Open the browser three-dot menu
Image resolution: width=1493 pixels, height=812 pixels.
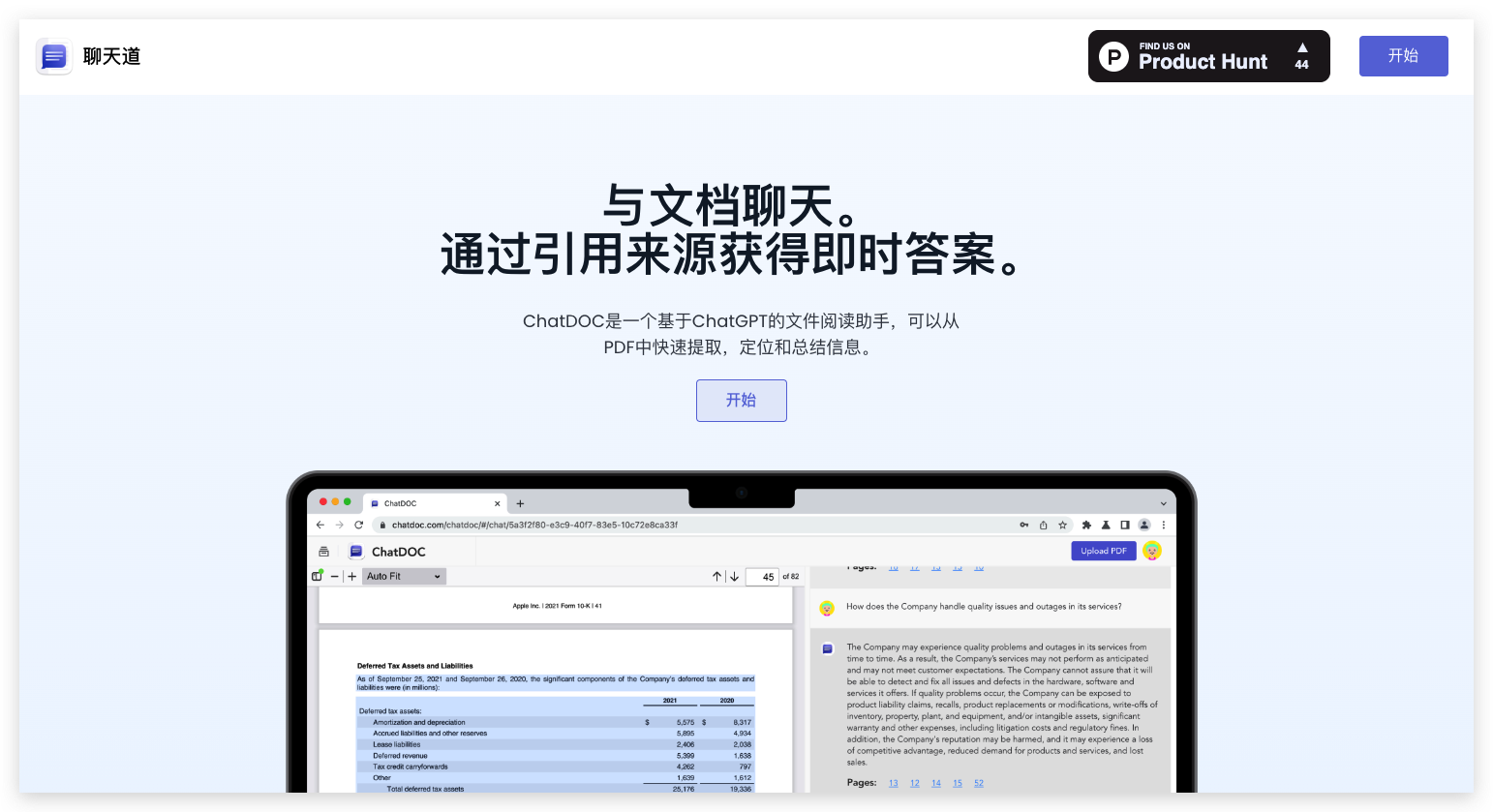(1163, 525)
